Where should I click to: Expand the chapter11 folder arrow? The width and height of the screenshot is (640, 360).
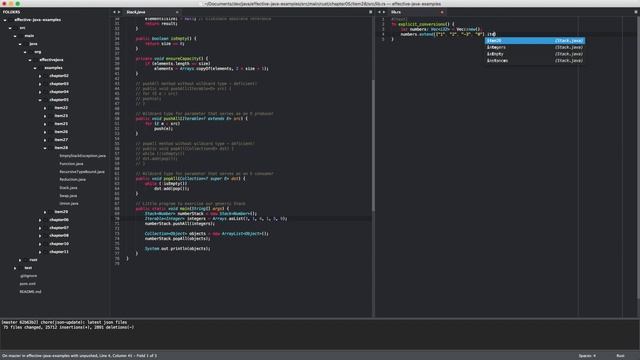click(x=40, y=252)
